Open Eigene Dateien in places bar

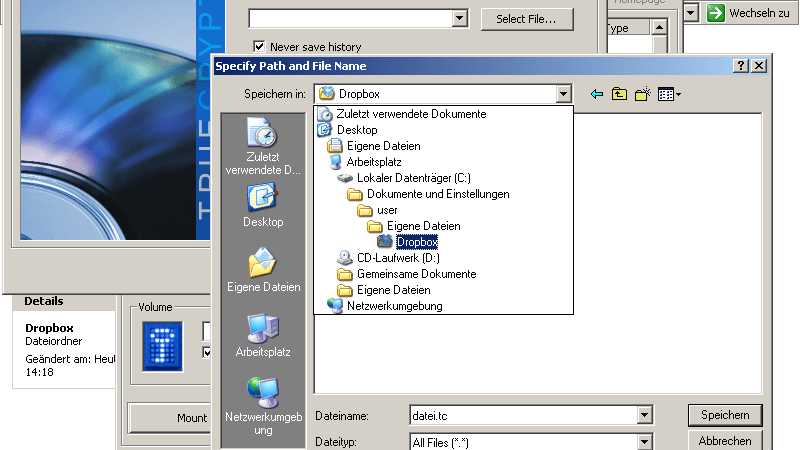pyautogui.click(x=263, y=270)
